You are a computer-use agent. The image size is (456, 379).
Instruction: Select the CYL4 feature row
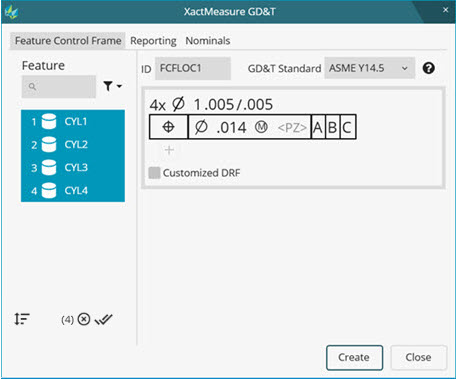73,191
